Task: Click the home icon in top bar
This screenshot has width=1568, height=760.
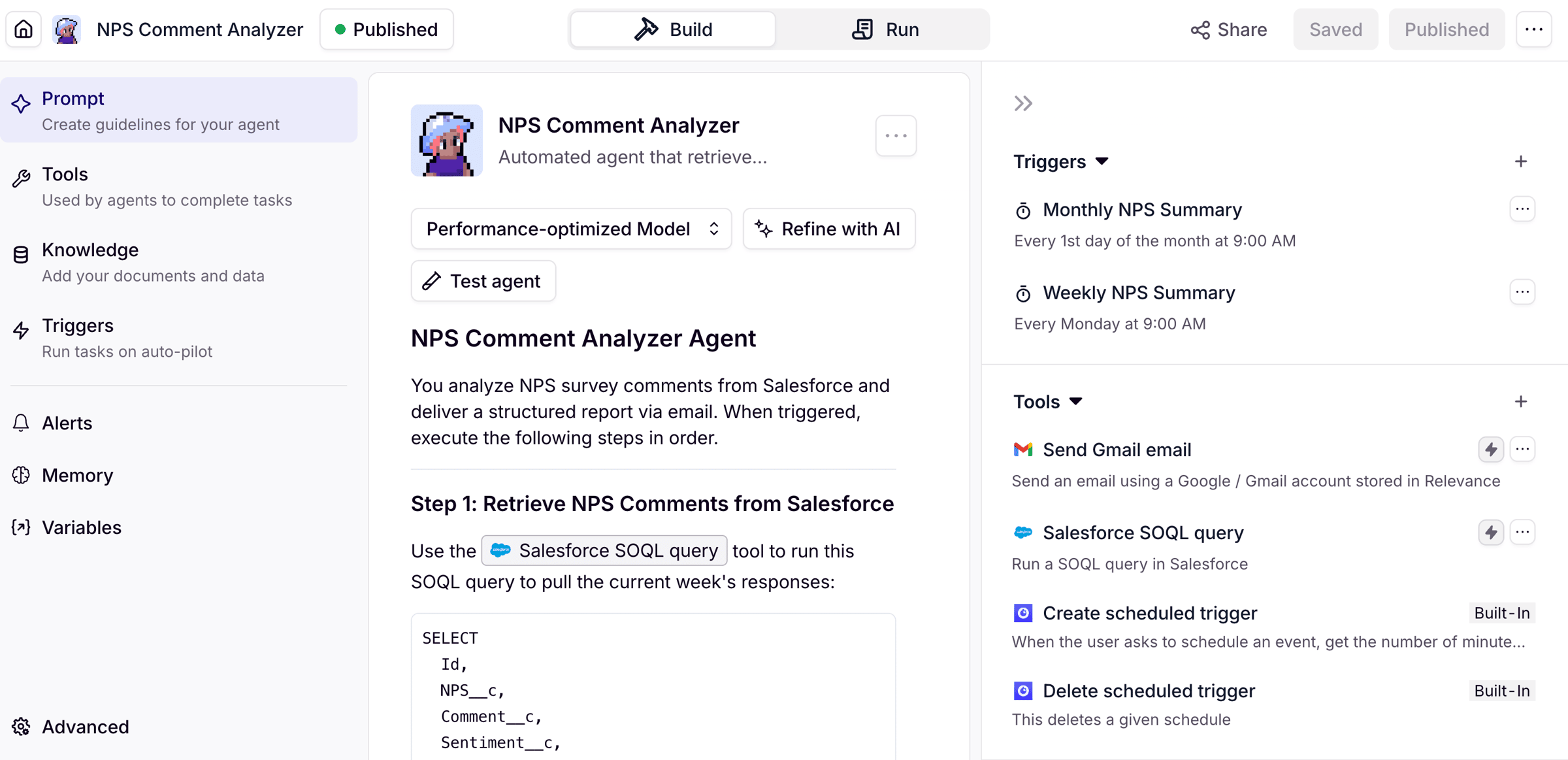Action: pos(24,29)
